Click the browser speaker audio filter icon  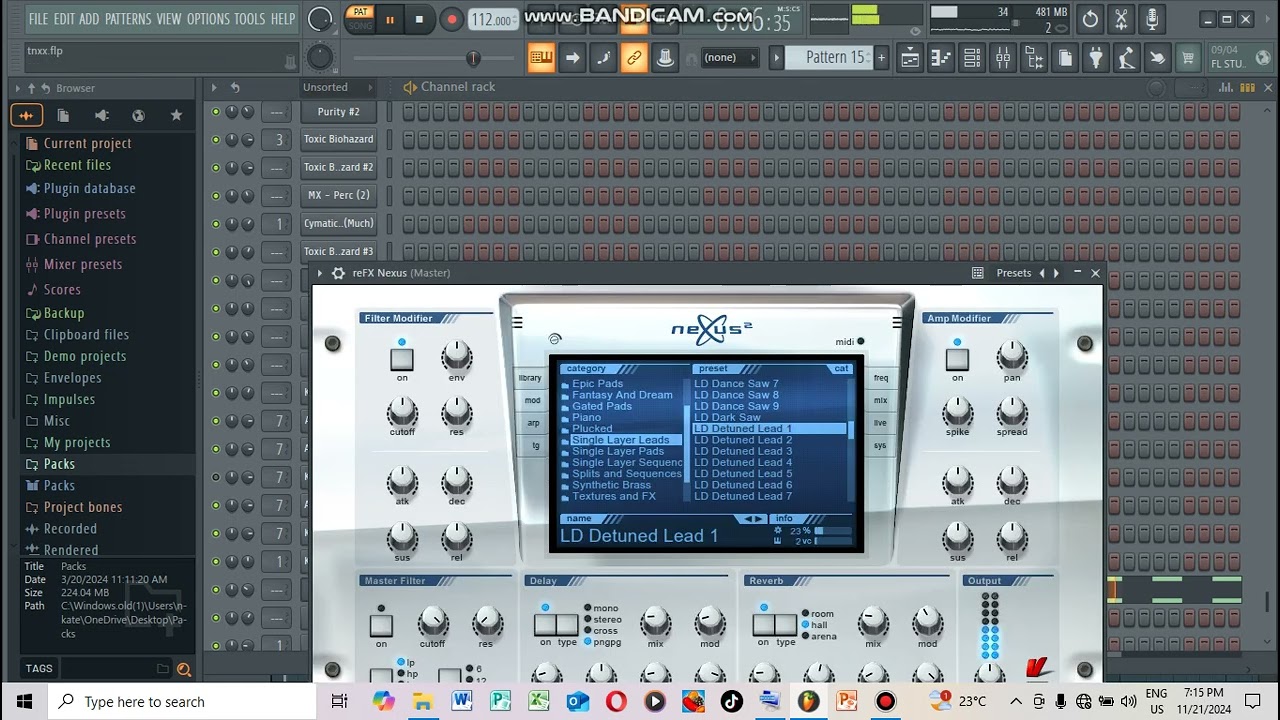pos(101,116)
